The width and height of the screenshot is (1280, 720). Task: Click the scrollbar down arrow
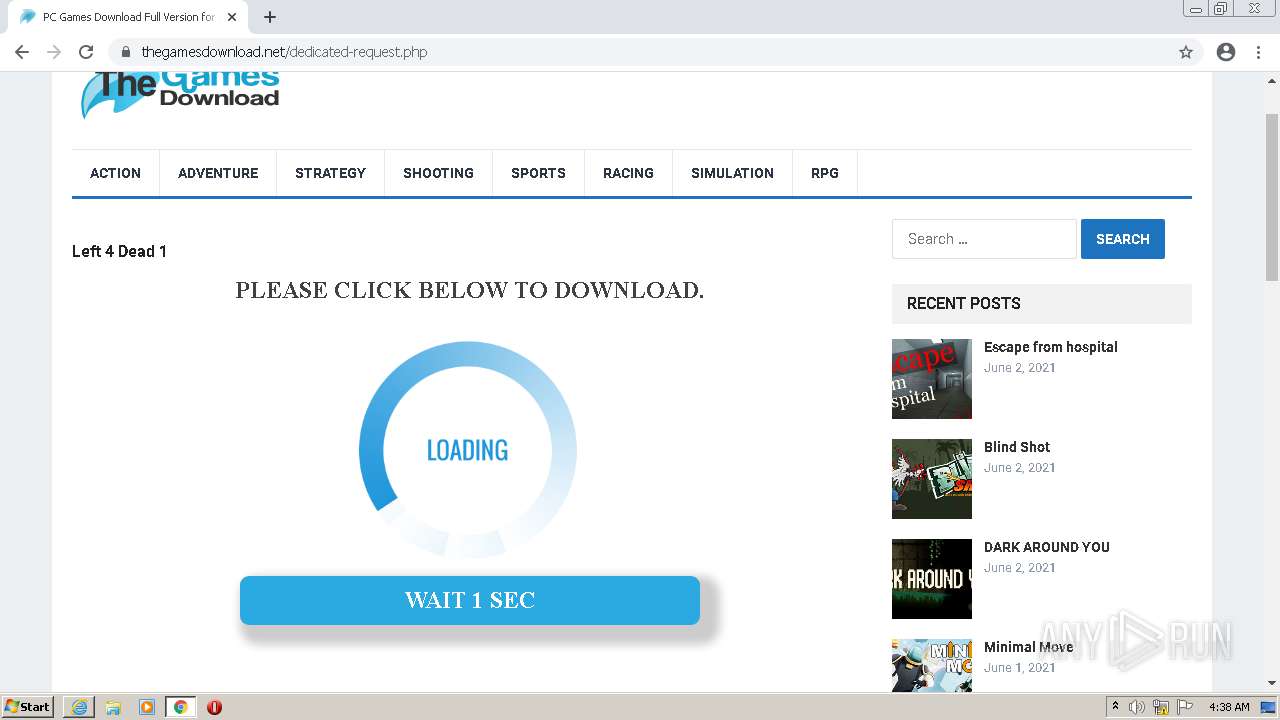click(1272, 683)
